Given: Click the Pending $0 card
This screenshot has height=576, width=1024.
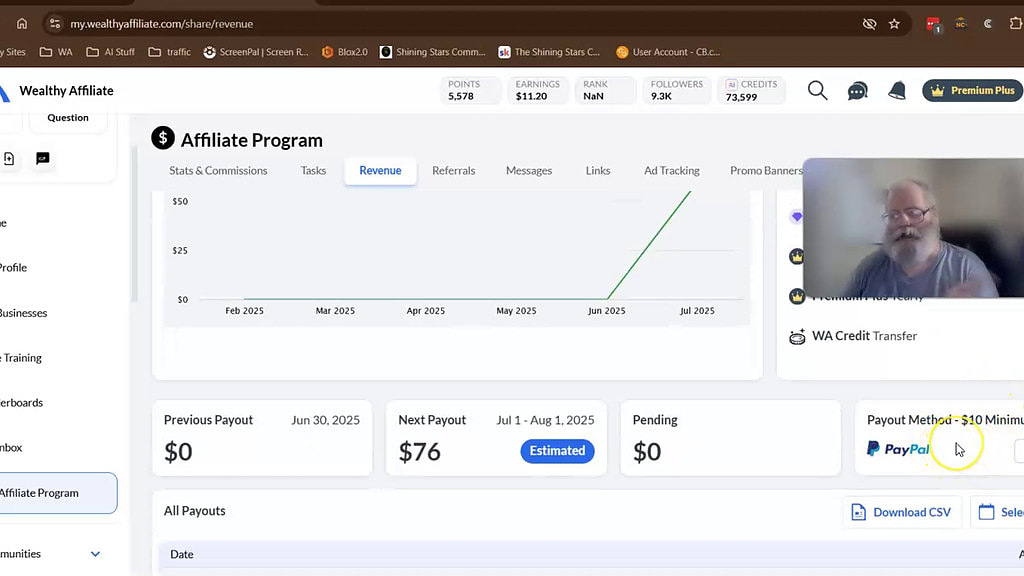Looking at the screenshot, I should point(730,438).
